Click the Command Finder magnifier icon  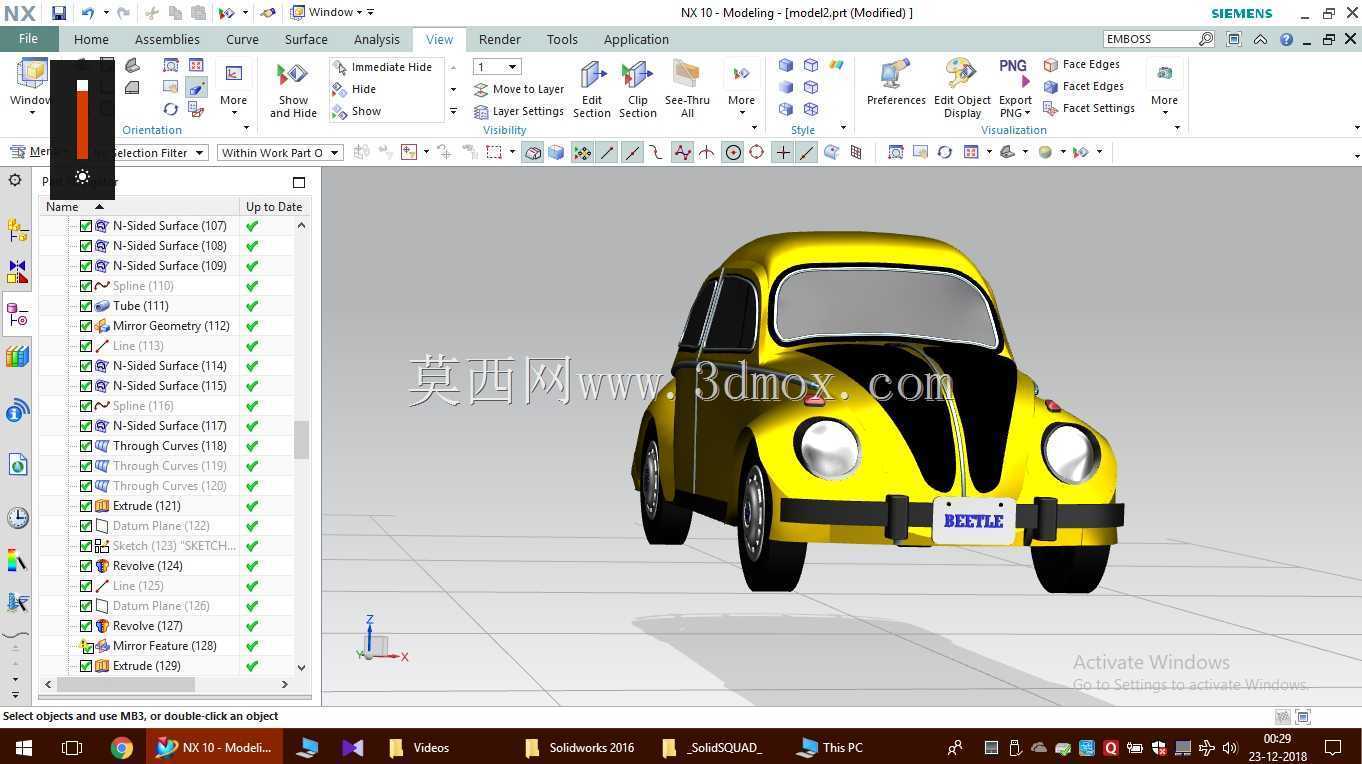pos(1206,39)
